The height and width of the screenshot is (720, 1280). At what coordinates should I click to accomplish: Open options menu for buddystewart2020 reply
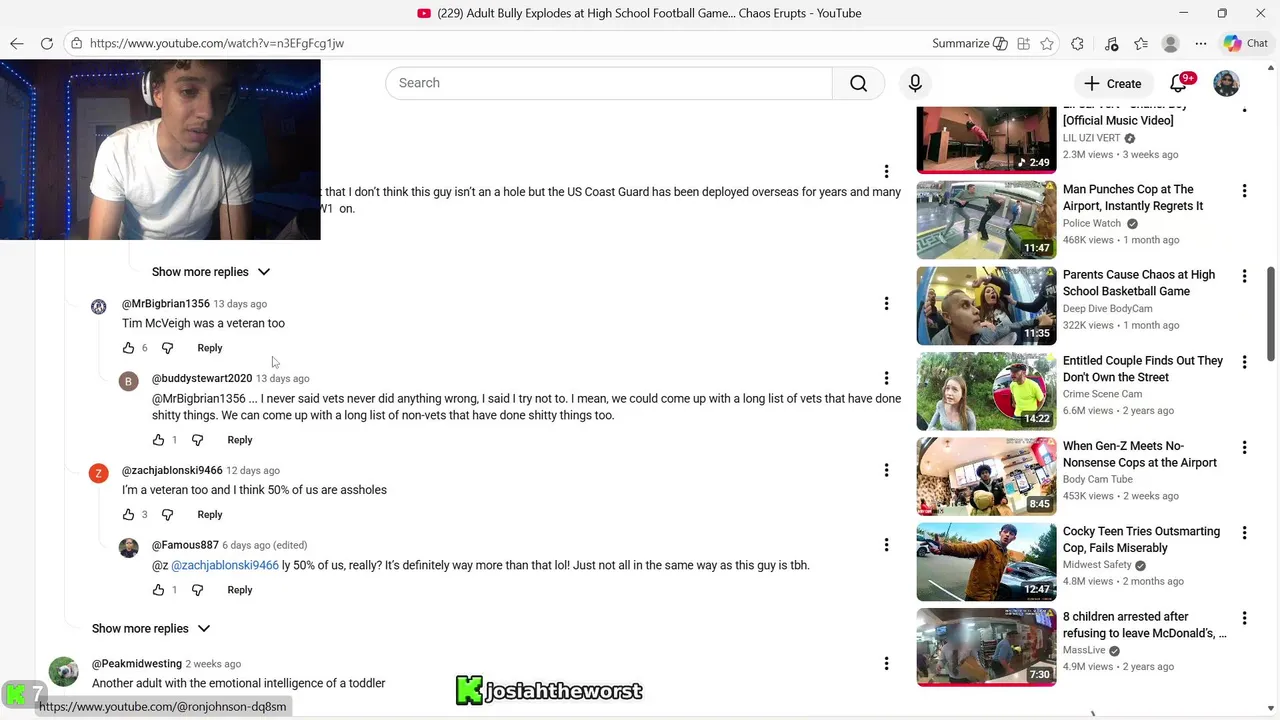(x=886, y=378)
